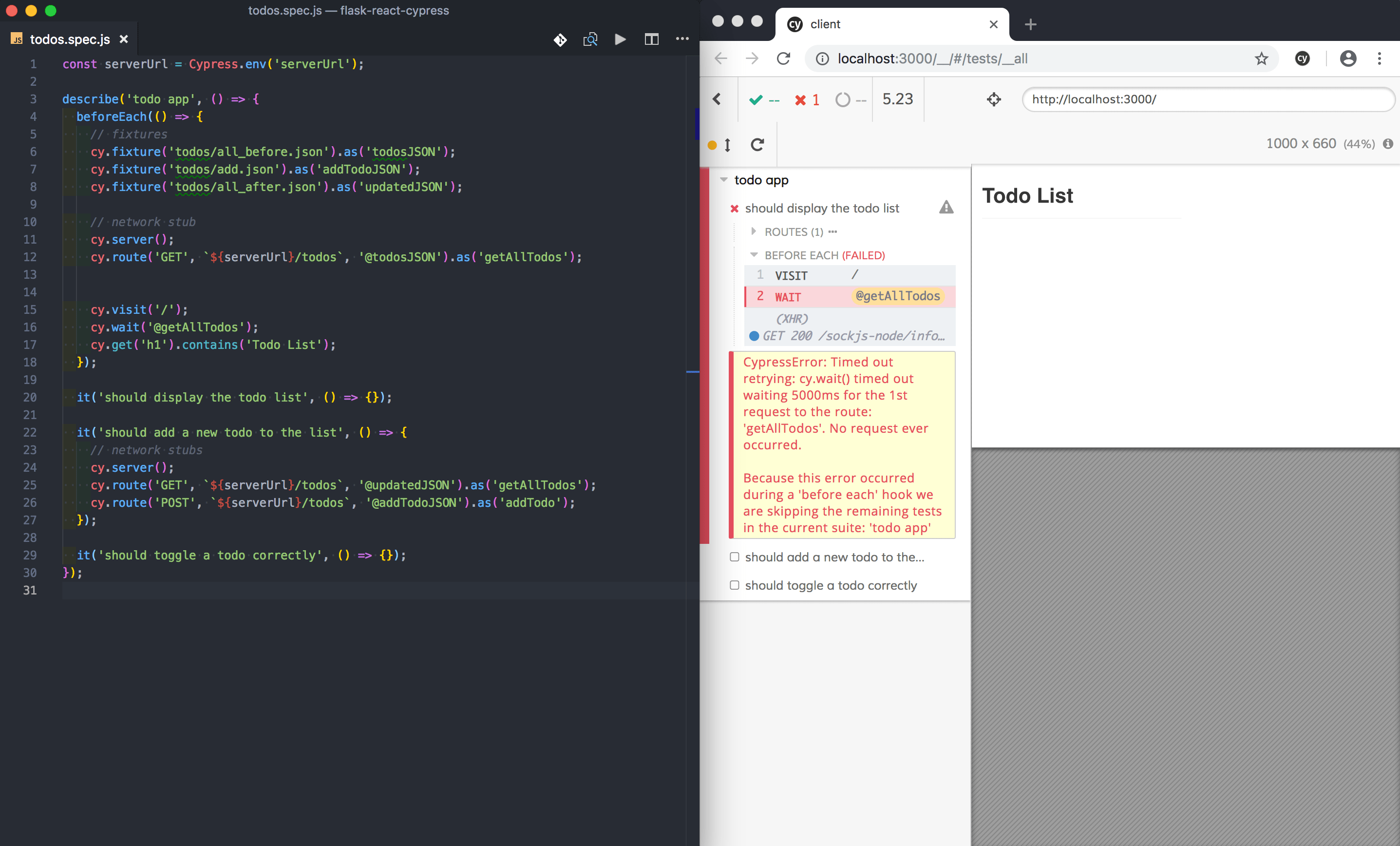Check the 'should add a new todo' test checkbox
The height and width of the screenshot is (846, 1400).
734,557
